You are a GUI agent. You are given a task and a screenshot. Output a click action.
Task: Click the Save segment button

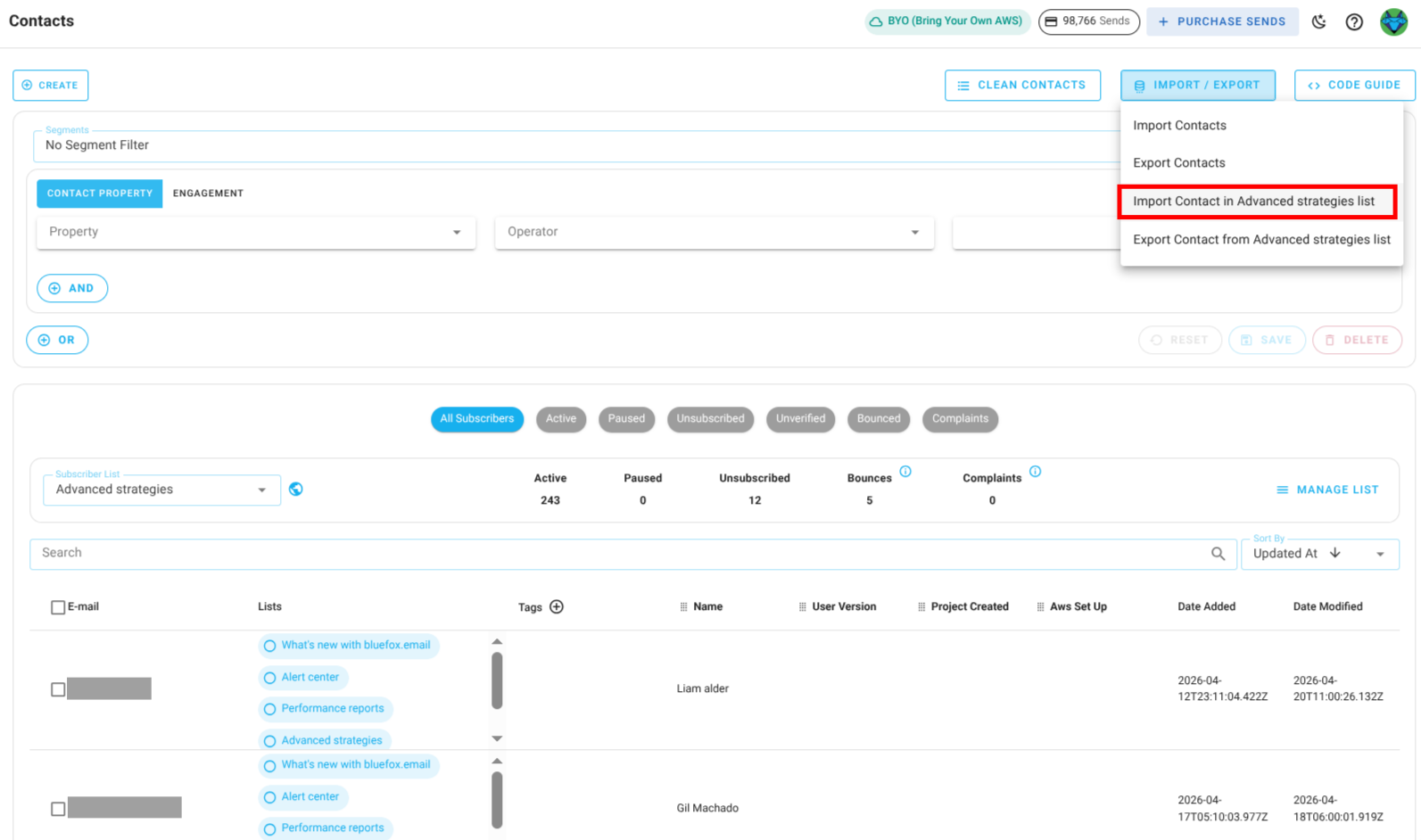(x=1267, y=340)
